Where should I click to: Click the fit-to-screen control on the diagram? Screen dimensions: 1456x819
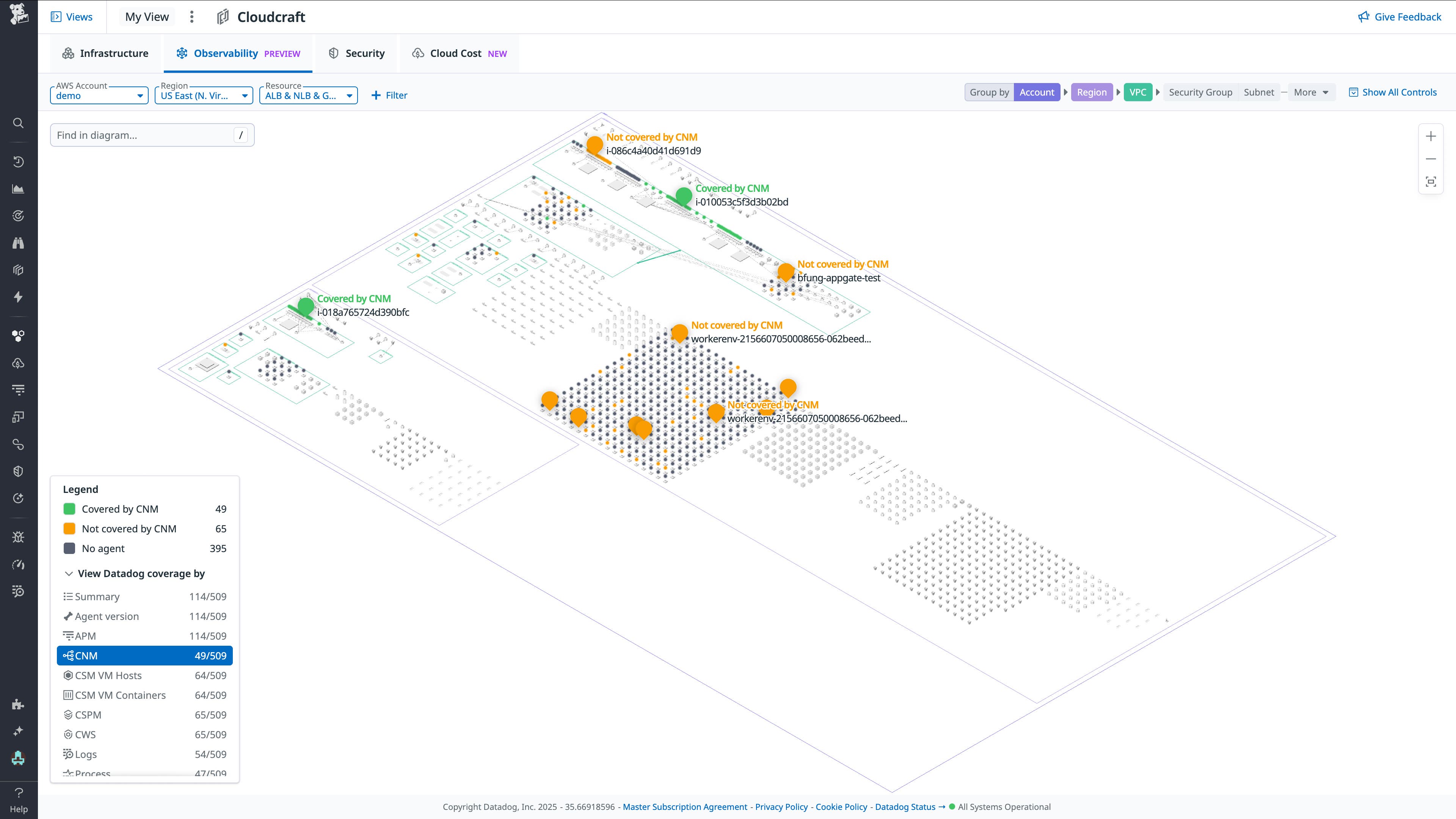tap(1431, 182)
